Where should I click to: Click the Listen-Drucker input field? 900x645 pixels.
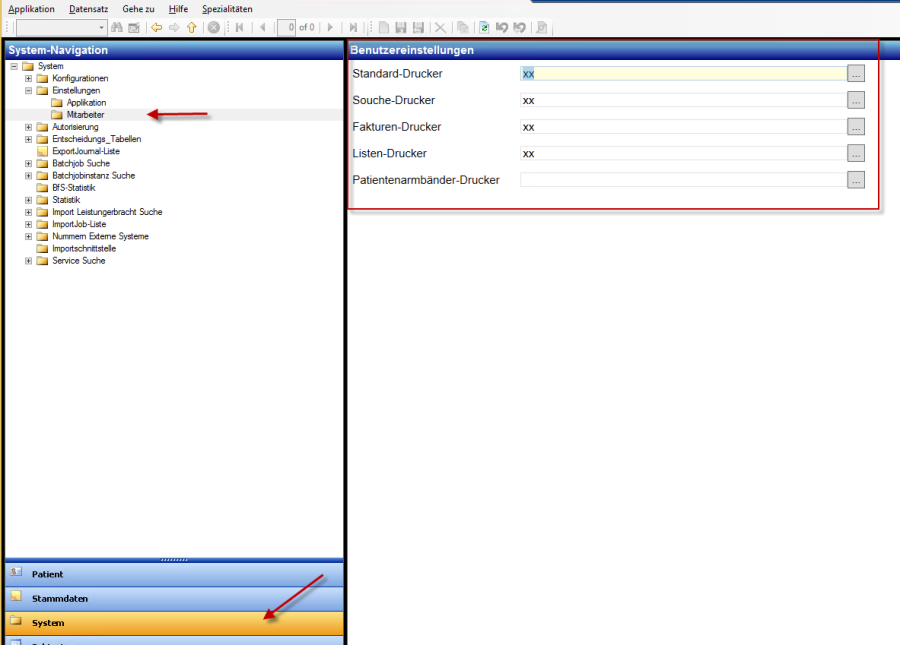pos(683,153)
